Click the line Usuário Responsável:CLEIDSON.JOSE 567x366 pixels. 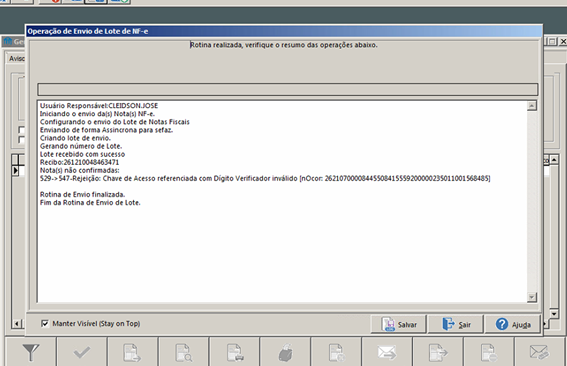click(99, 106)
